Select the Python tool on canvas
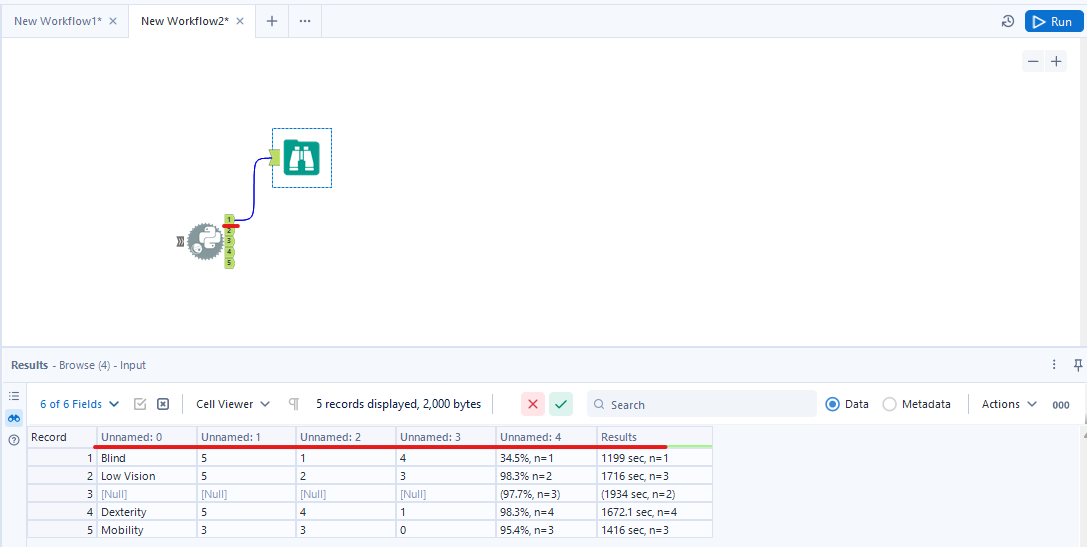 [206, 242]
